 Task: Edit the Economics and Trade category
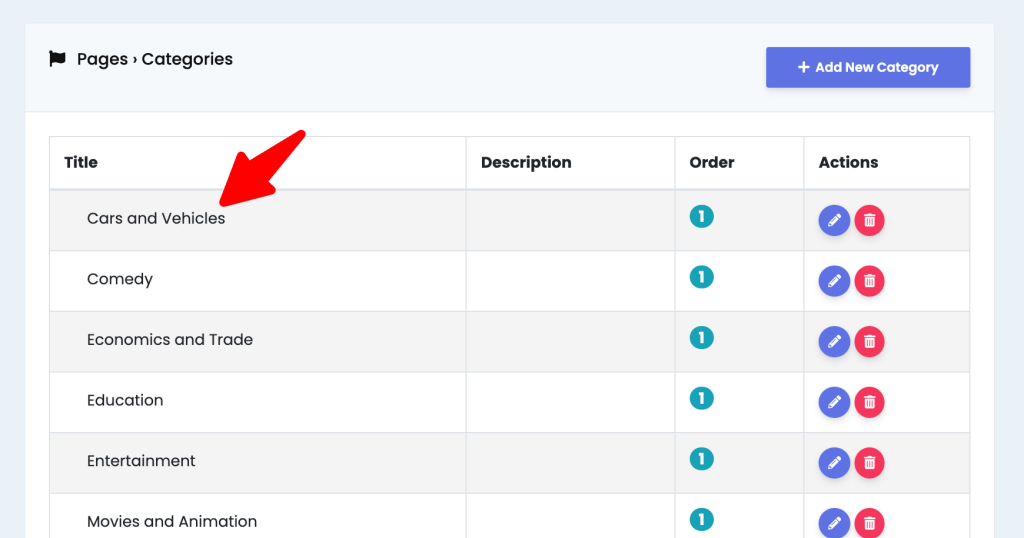coord(834,342)
